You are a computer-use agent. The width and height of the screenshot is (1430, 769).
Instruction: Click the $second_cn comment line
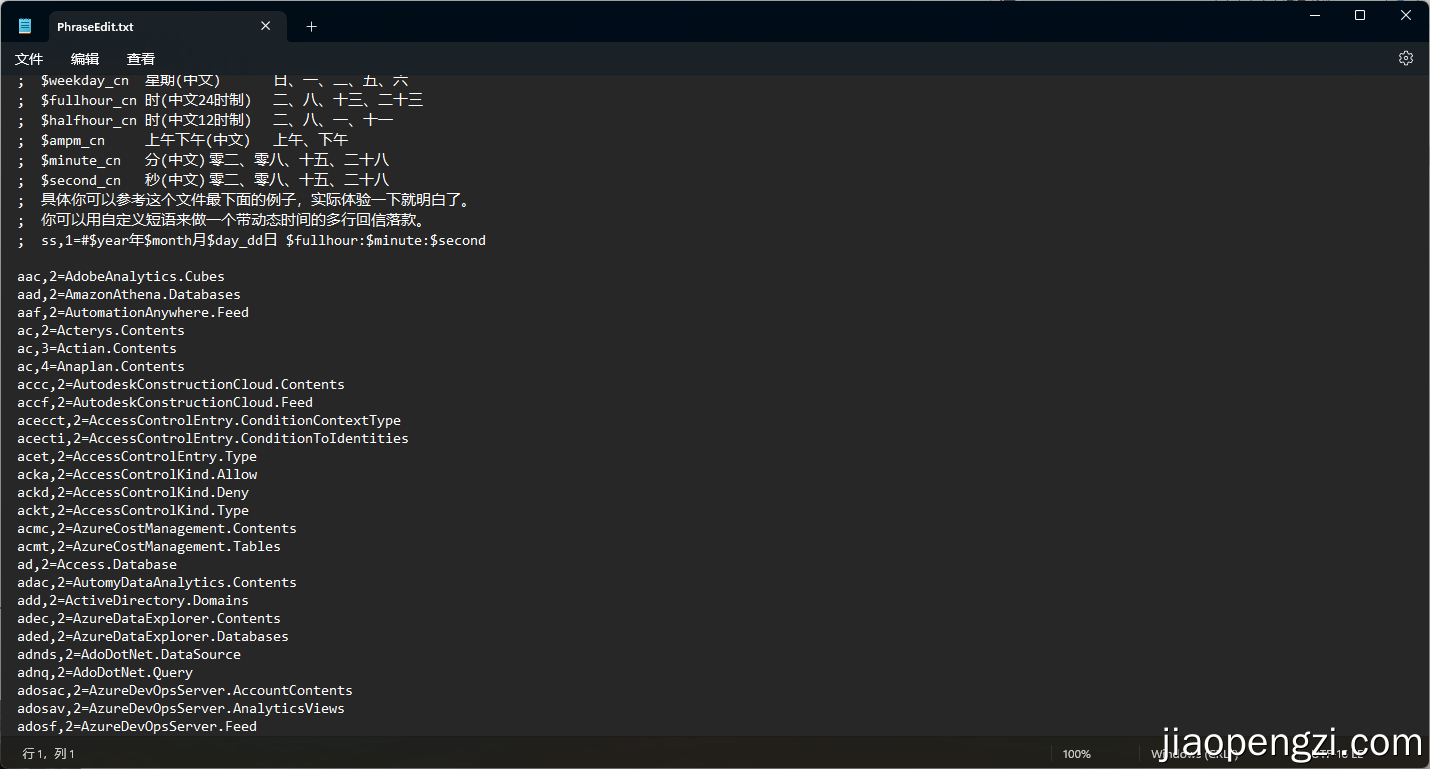click(x=204, y=180)
